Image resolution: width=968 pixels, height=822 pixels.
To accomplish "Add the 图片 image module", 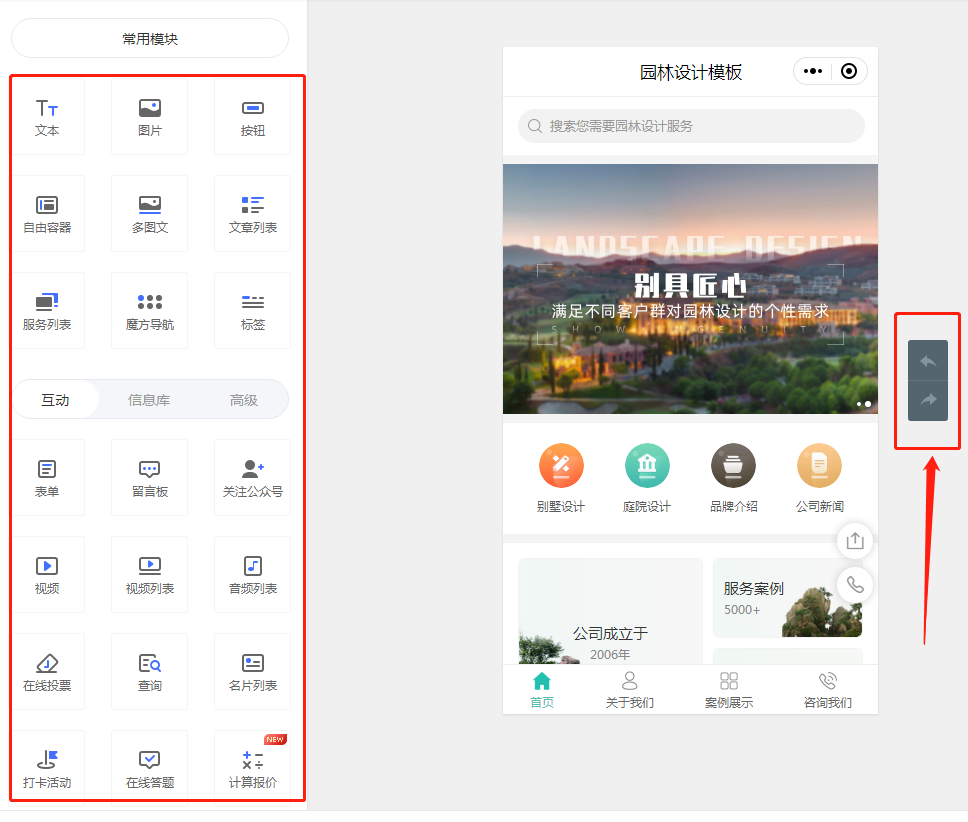I will click(x=149, y=117).
